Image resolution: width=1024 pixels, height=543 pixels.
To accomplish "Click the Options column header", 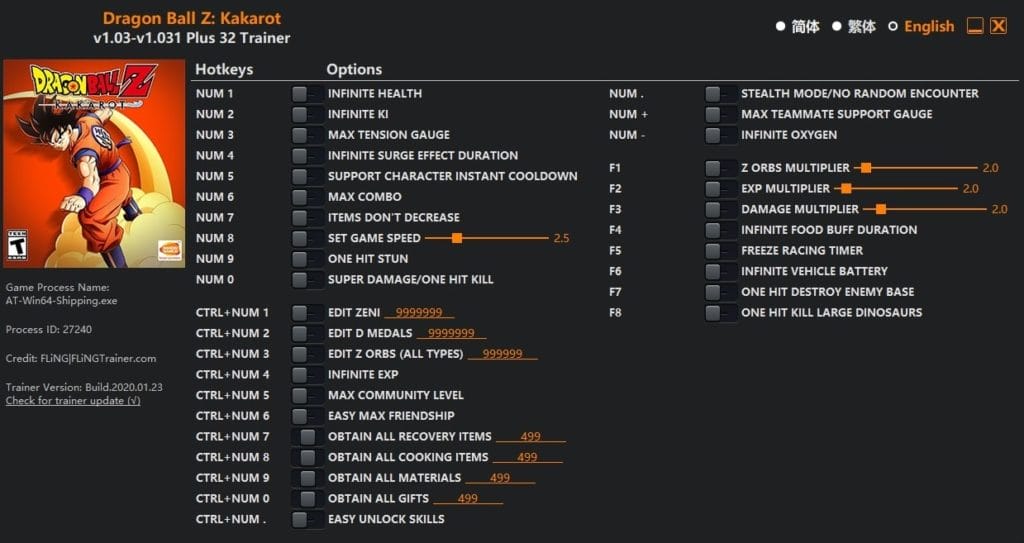I will point(355,69).
